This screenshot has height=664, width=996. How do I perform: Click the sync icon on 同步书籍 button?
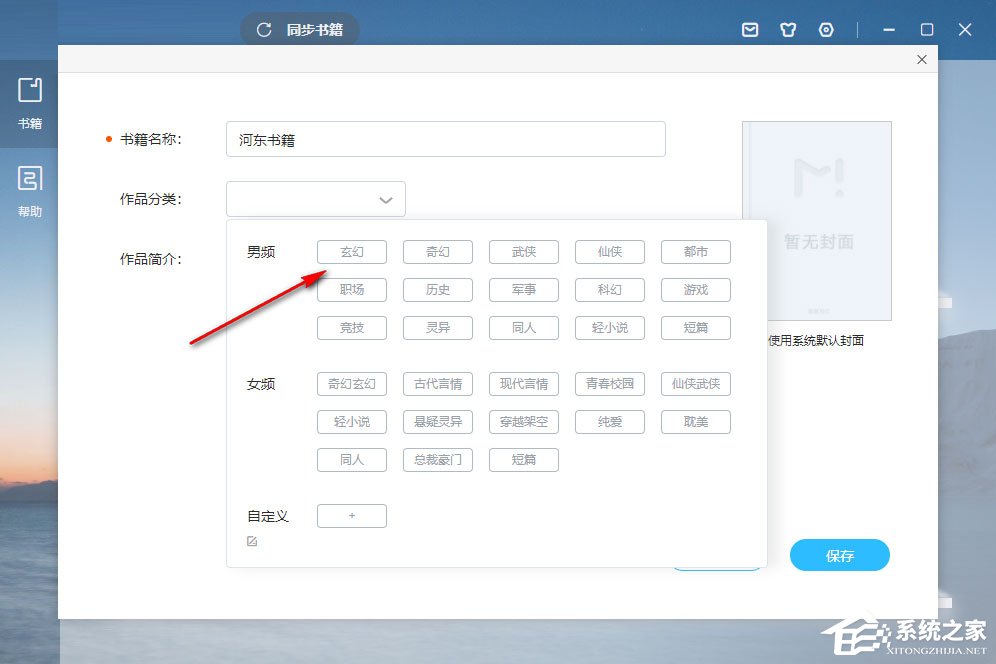click(262, 29)
